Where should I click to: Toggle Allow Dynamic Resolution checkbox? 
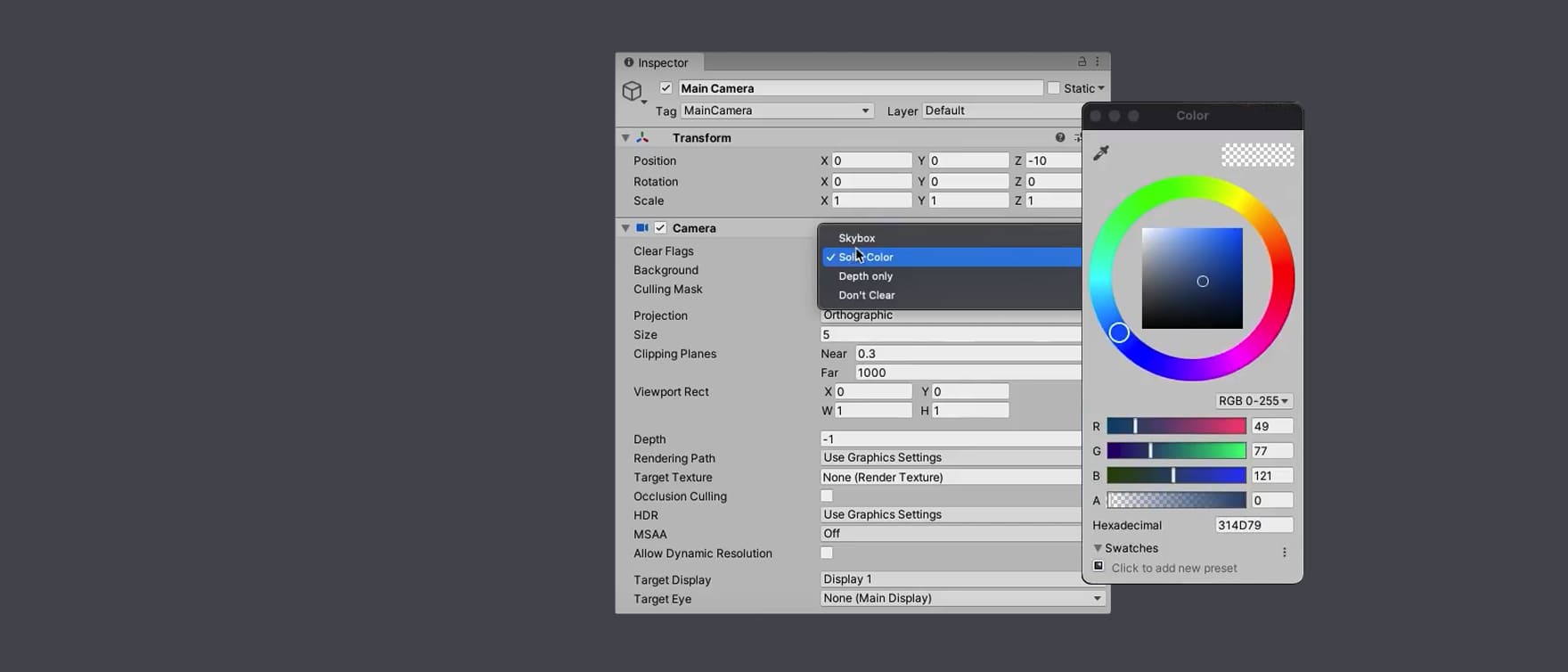tap(827, 553)
